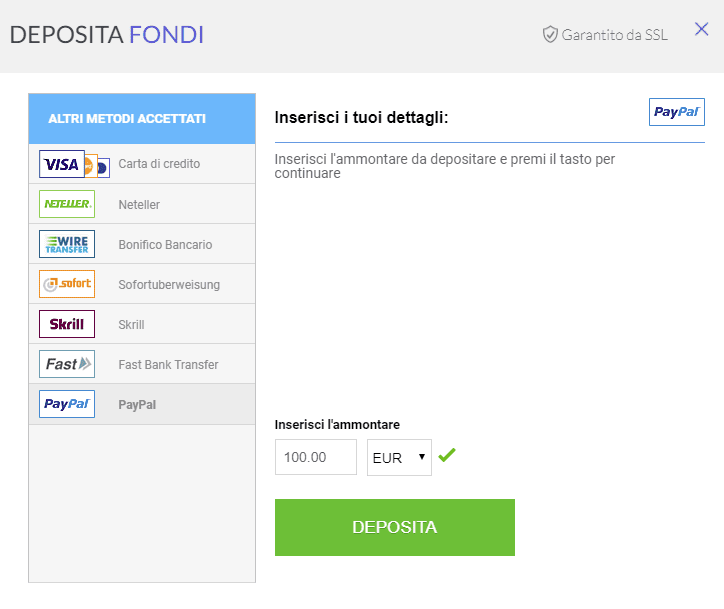The width and height of the screenshot is (724, 609).
Task: Click the green DEPOSITA button
Action: pyautogui.click(x=395, y=527)
